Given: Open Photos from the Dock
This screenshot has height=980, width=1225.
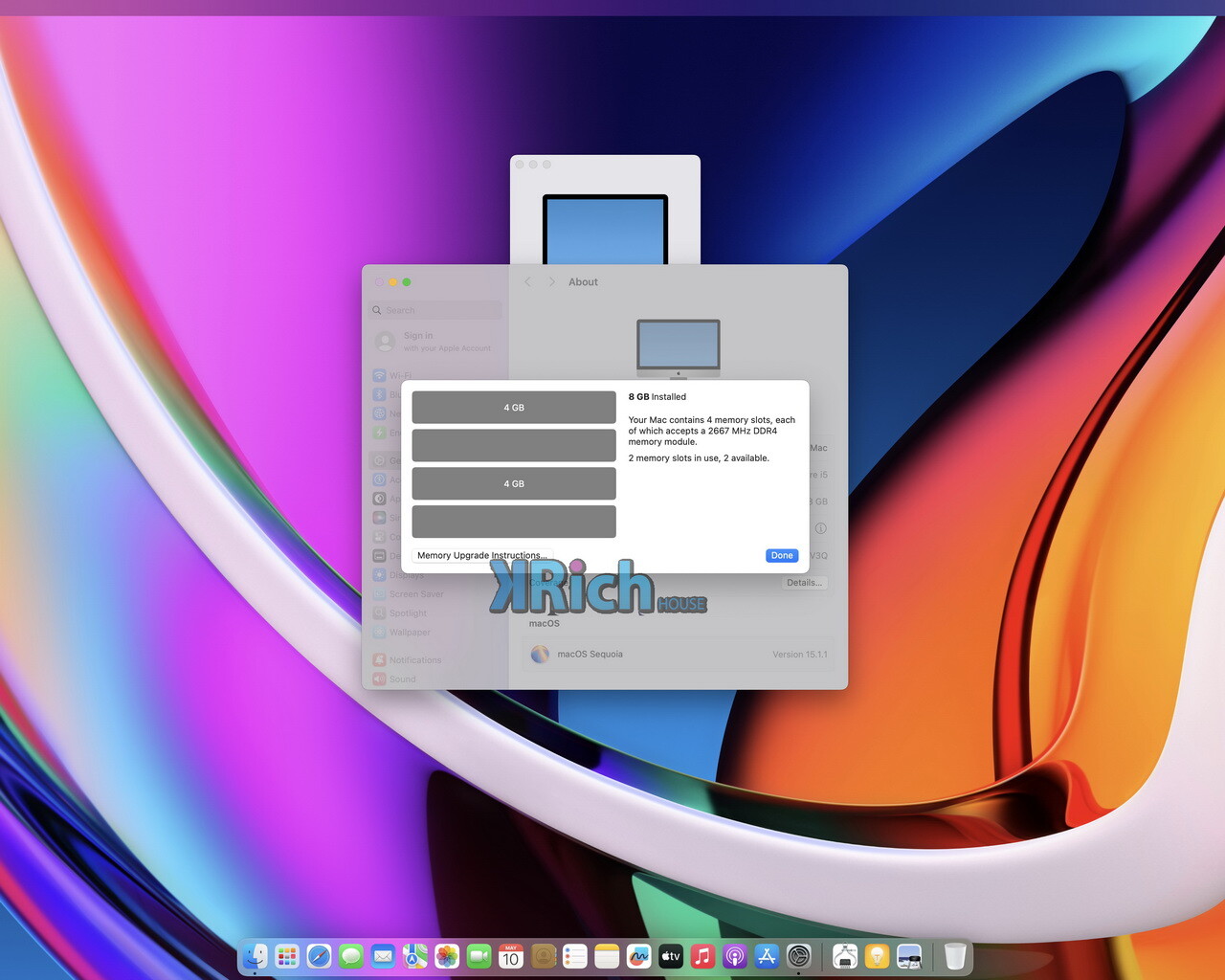Looking at the screenshot, I should [447, 956].
